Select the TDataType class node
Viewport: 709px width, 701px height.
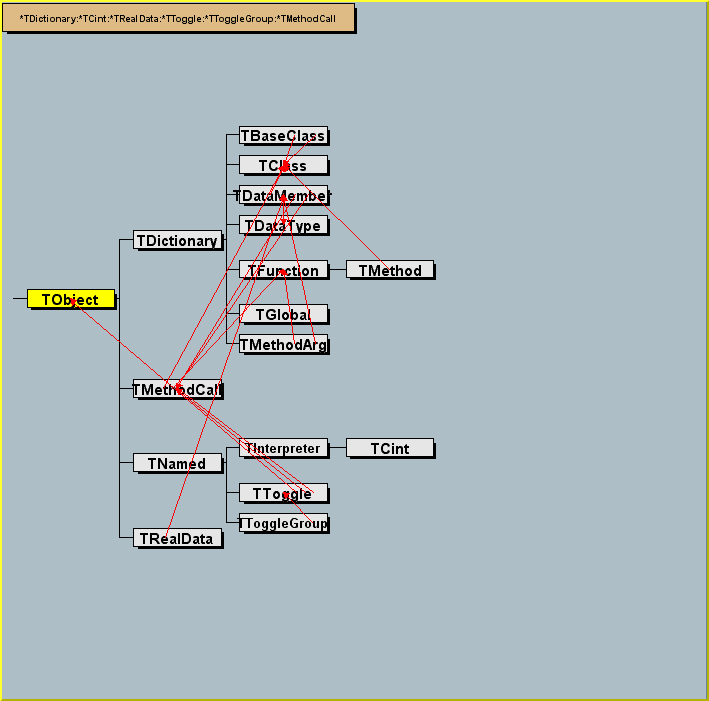coord(283,226)
